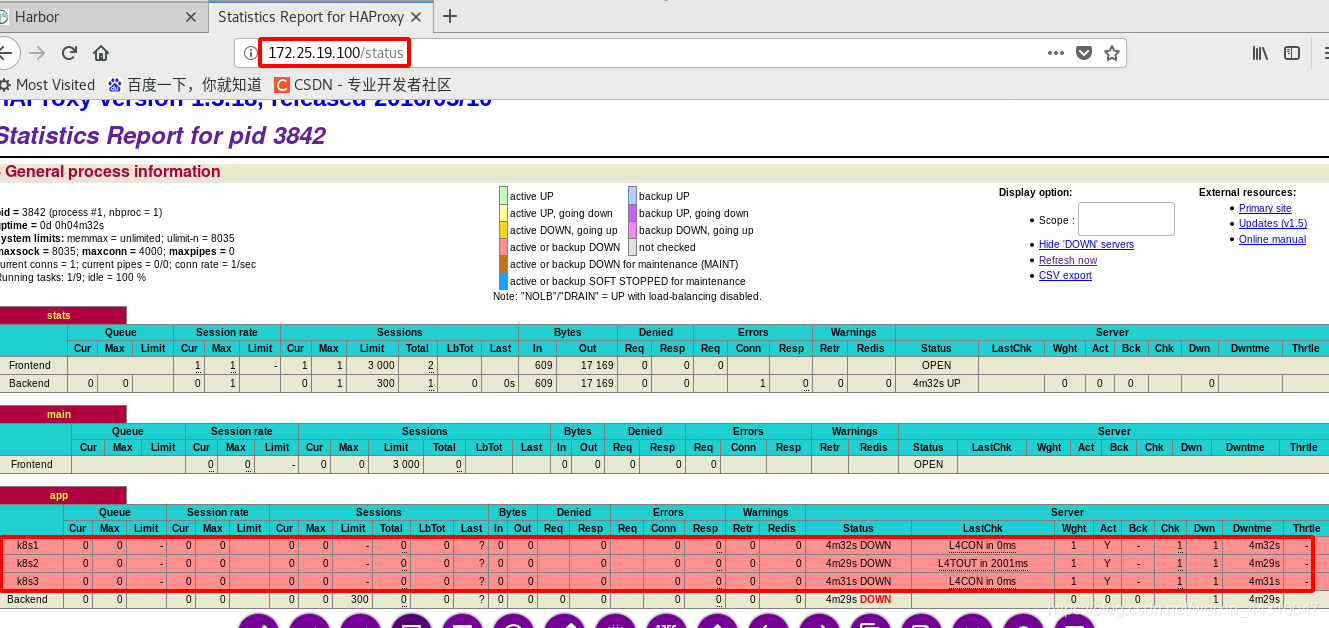Select the Statistics Report for HAProxy tab
The width and height of the screenshot is (1329, 628).
coord(320,17)
